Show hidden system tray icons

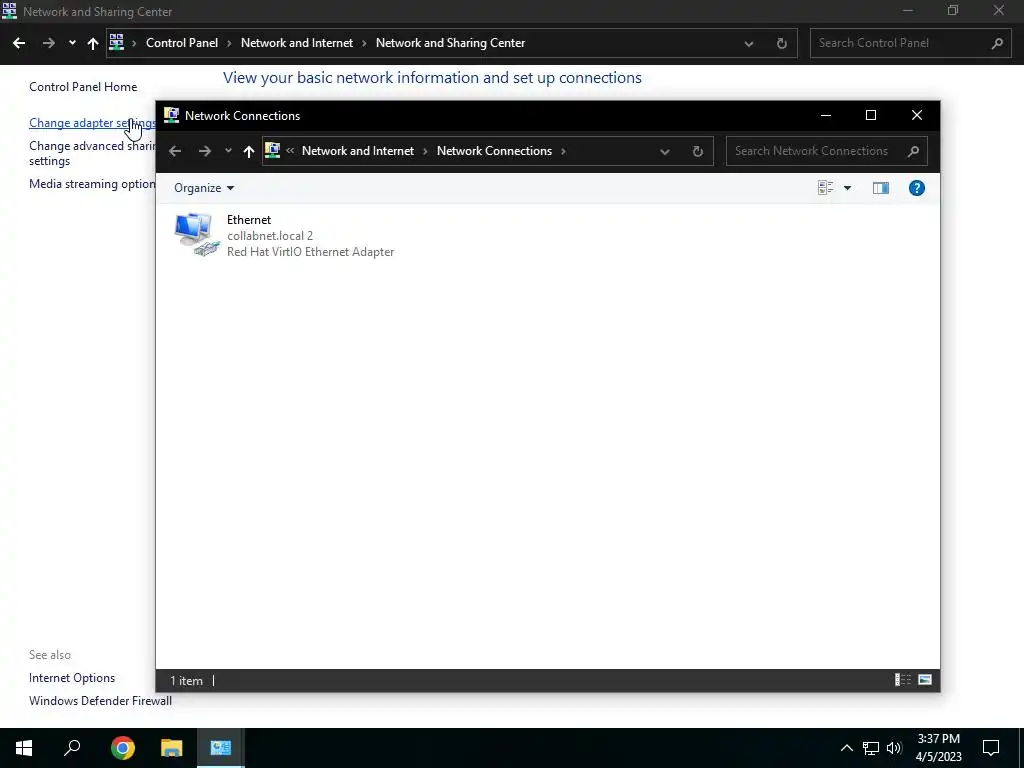846,748
